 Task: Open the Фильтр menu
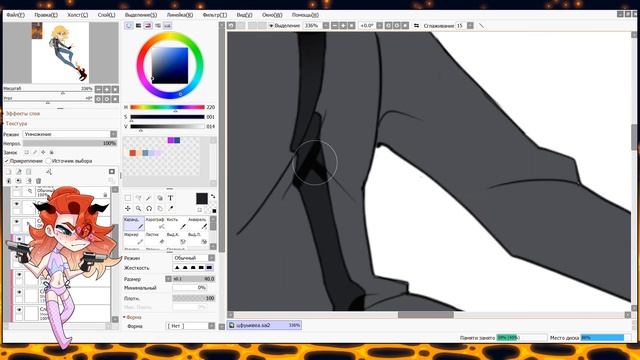tap(214, 15)
